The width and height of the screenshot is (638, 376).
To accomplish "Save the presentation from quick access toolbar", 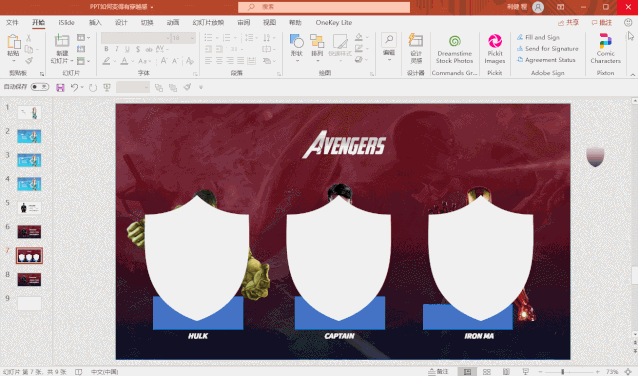I will point(60,87).
